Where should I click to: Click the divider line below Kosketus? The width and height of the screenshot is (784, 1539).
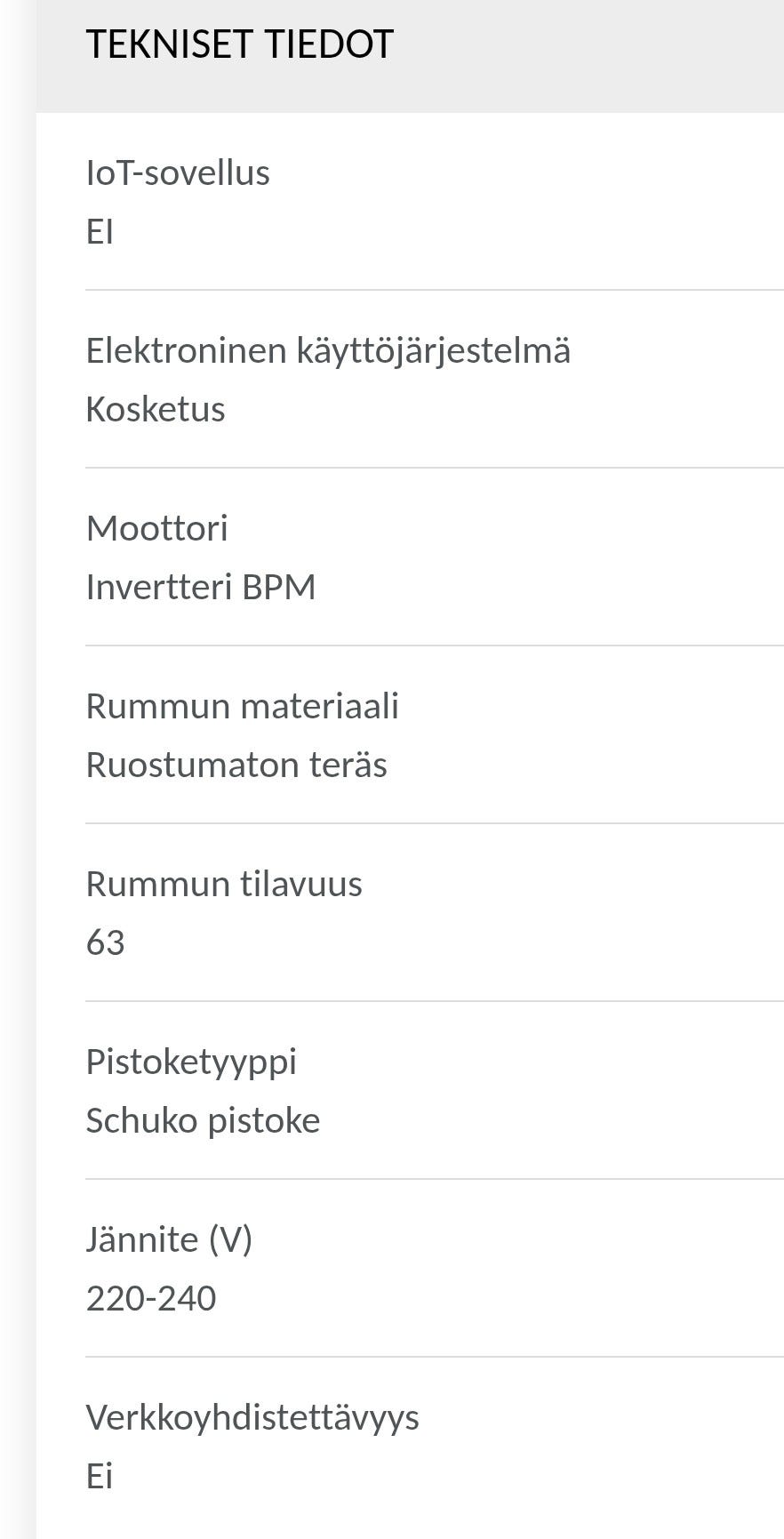pos(434,468)
